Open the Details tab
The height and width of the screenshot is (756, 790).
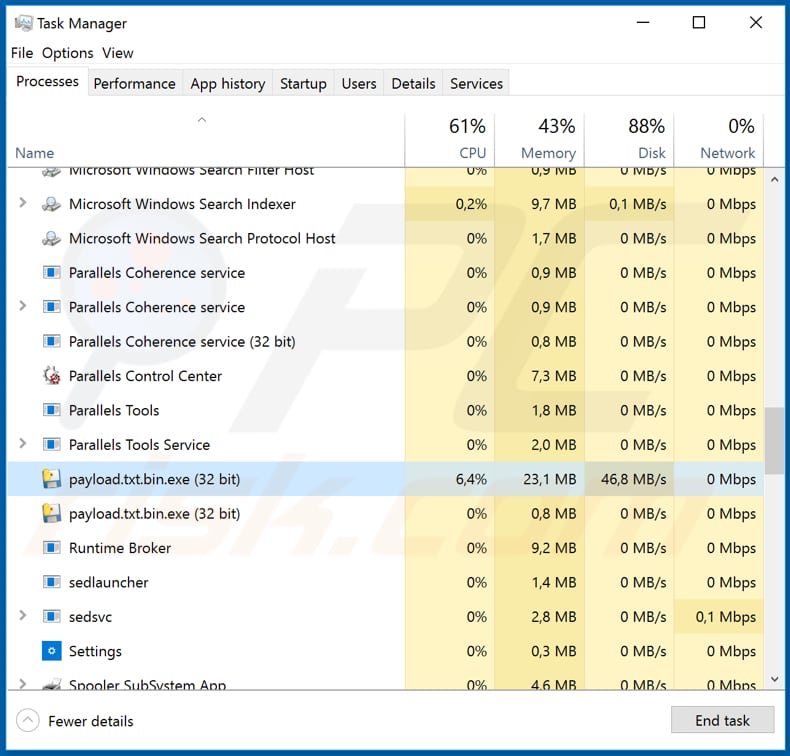click(x=413, y=84)
